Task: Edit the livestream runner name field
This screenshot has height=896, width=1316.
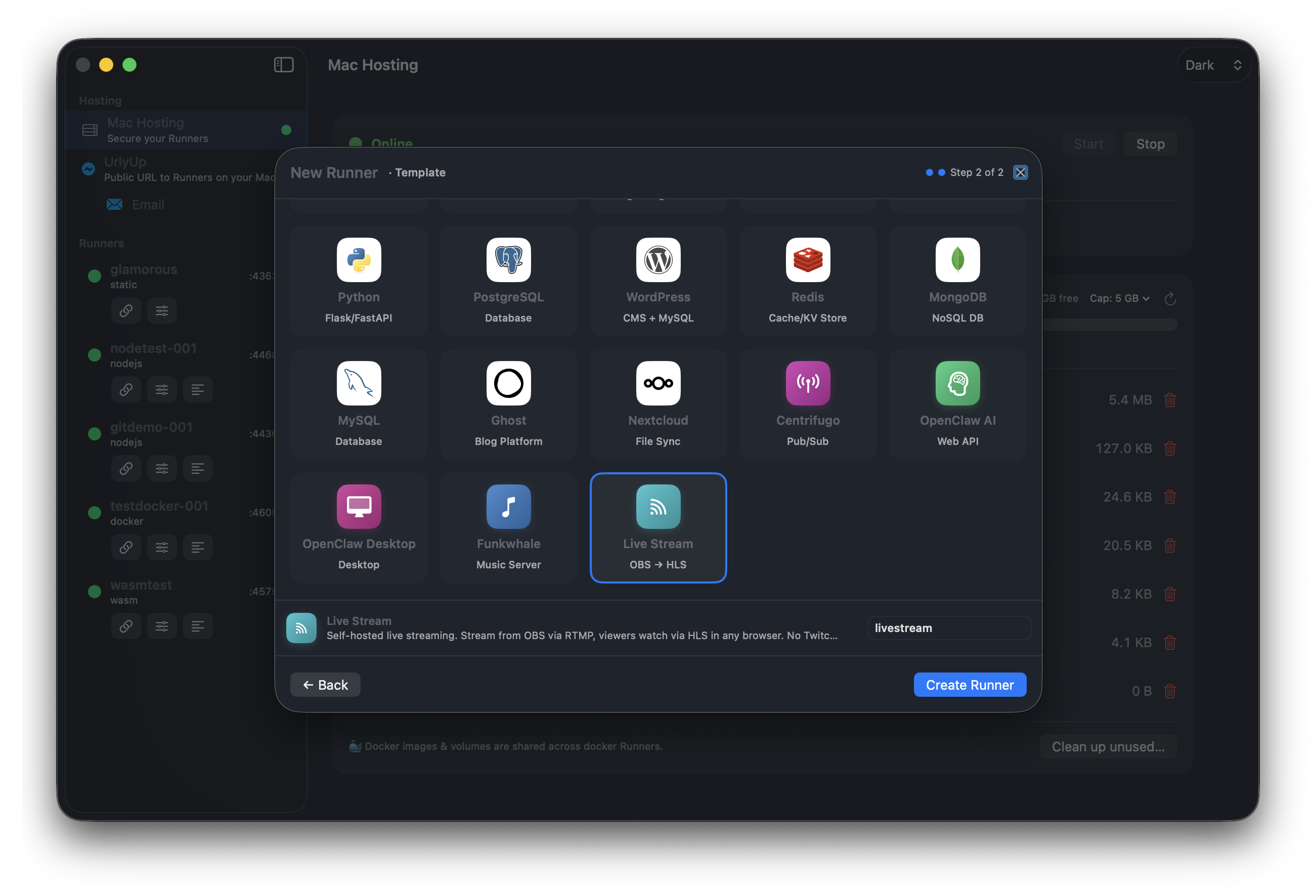Action: pyautogui.click(x=949, y=628)
